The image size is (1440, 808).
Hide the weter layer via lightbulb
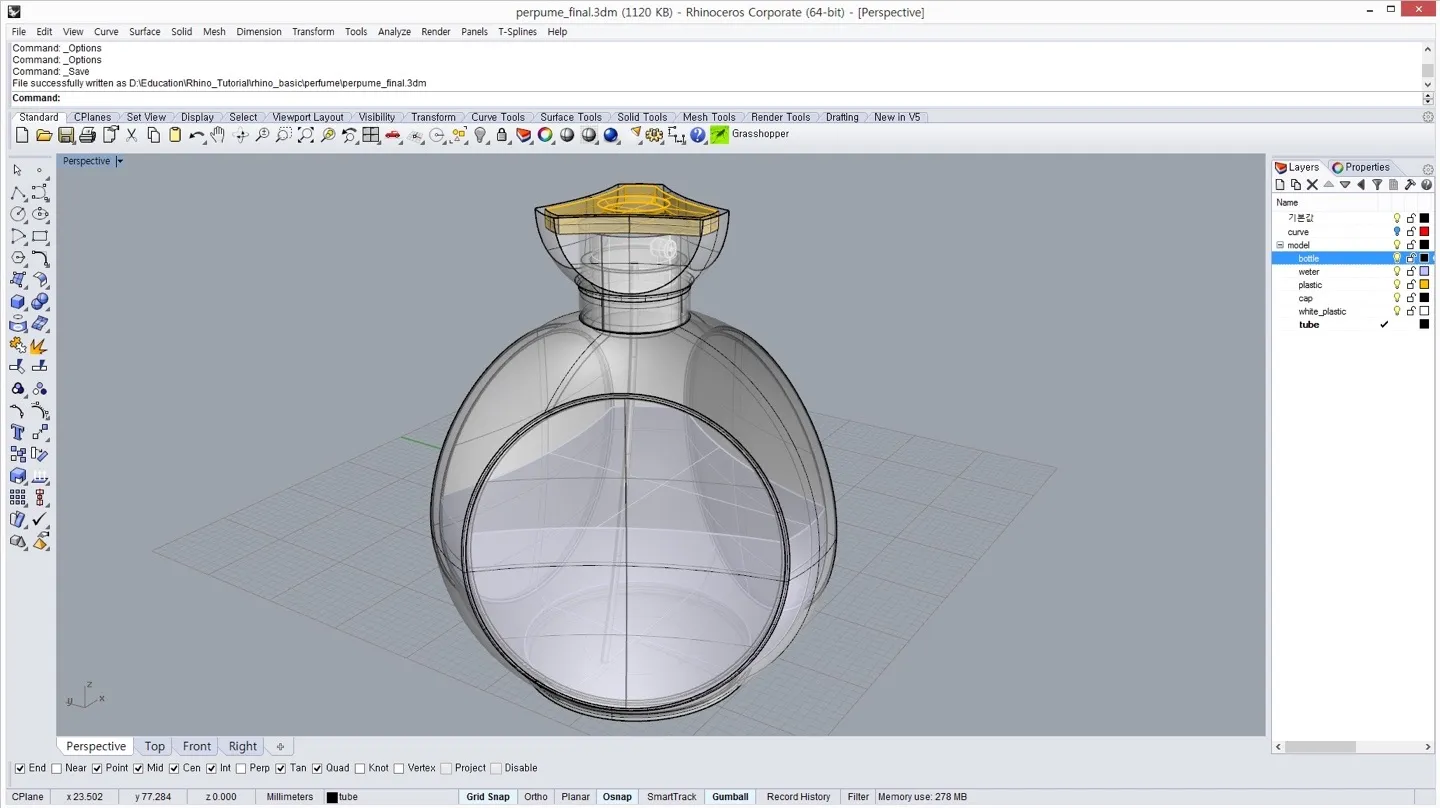(x=1397, y=272)
